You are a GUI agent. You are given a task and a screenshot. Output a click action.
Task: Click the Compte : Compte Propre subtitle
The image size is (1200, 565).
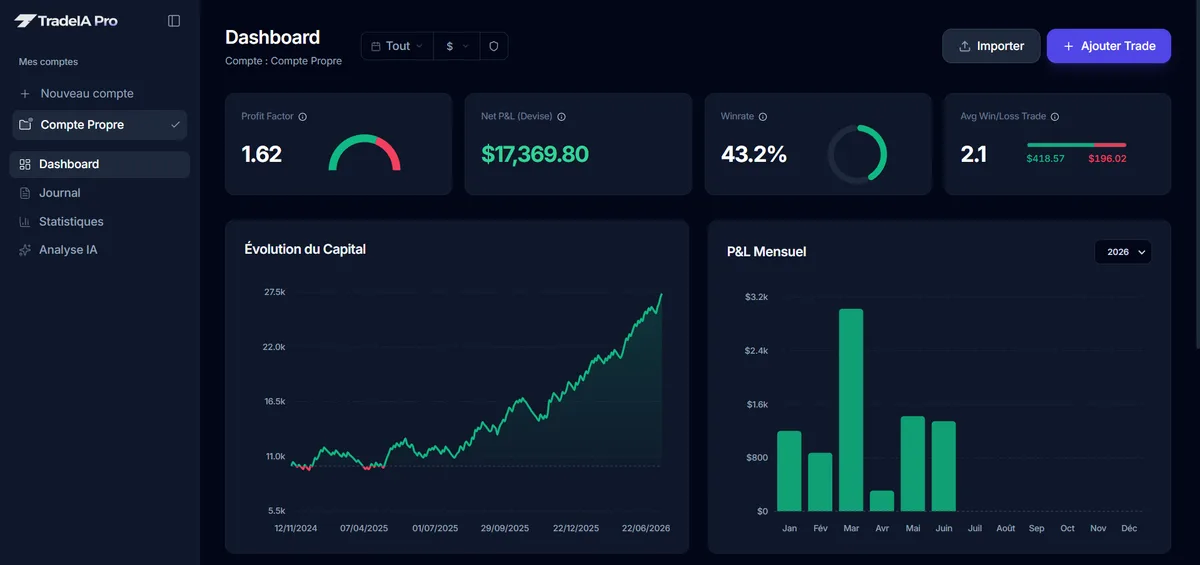tap(284, 61)
